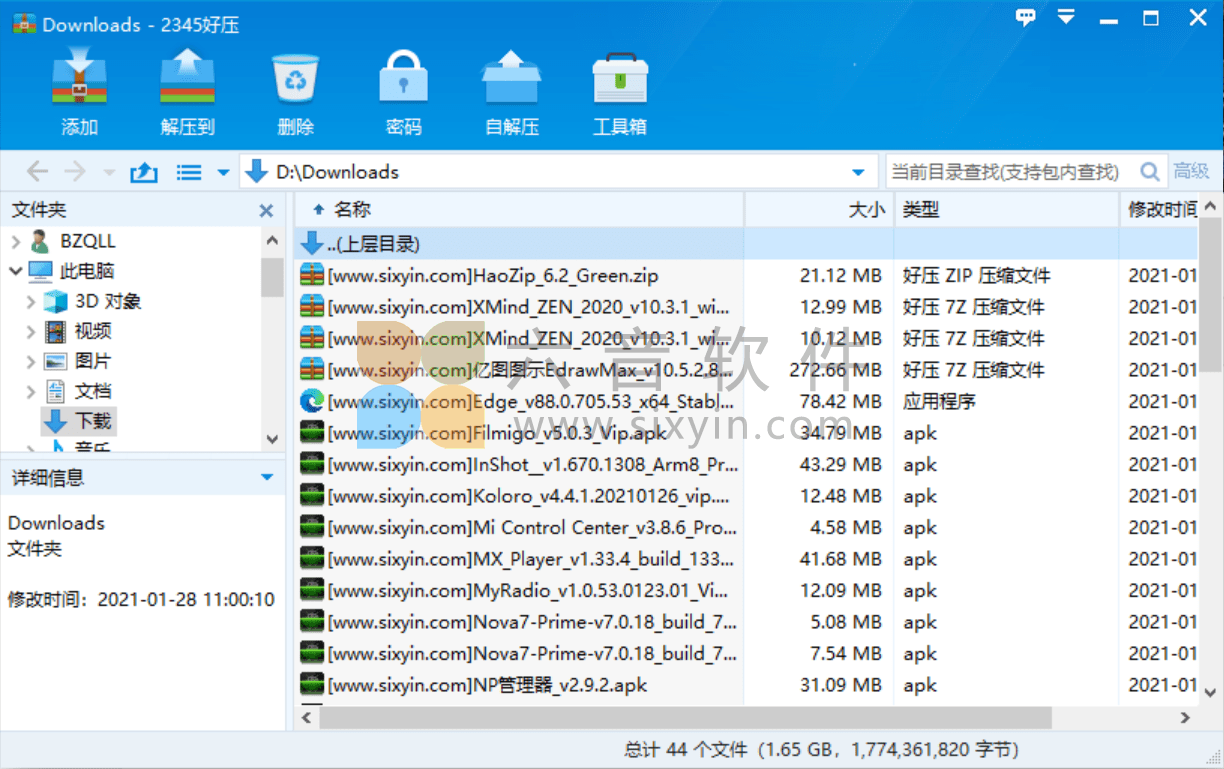Select the 解压到 (Extract to) icon
The image size is (1224, 769).
pyautogui.click(x=187, y=90)
